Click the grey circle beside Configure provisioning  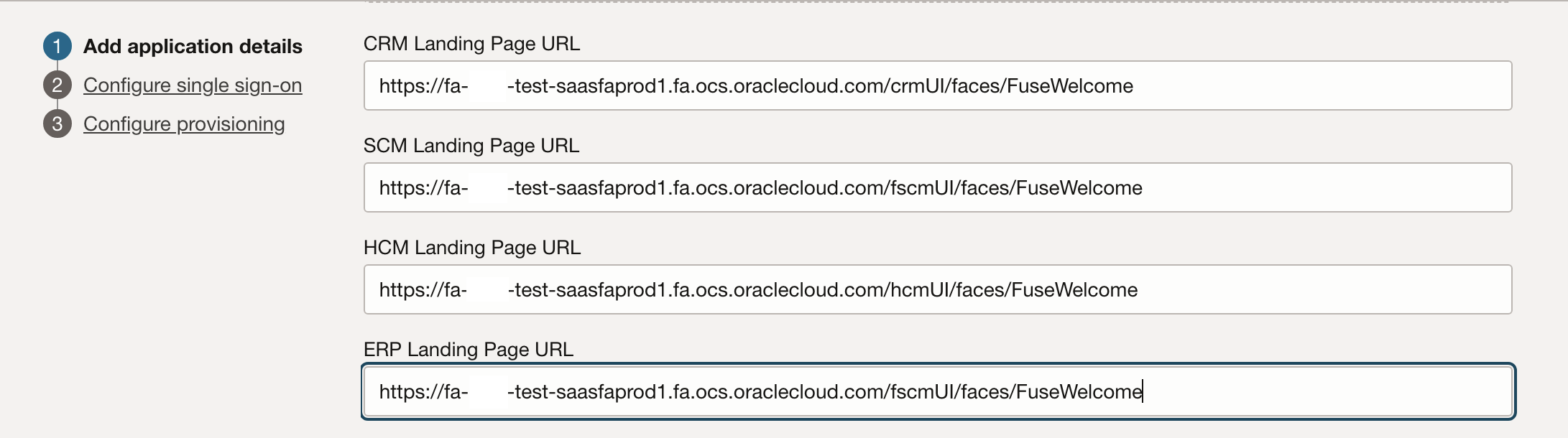tap(59, 124)
